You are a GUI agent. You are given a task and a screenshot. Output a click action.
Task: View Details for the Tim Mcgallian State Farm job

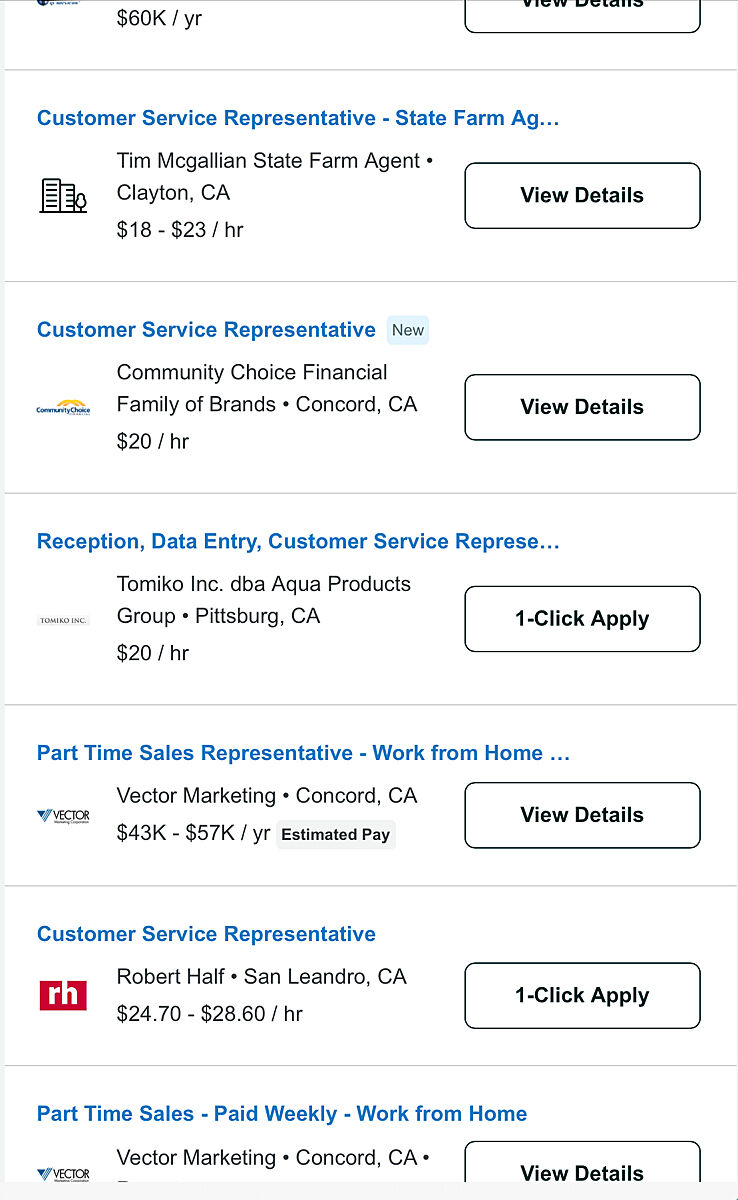pyautogui.click(x=582, y=195)
